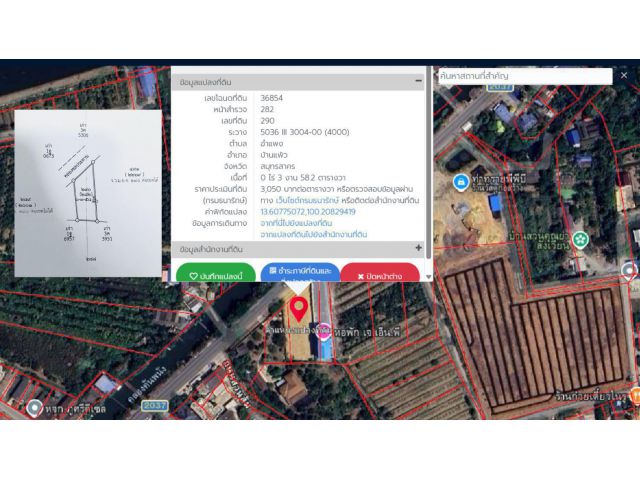Image resolution: width=640 pixels, height=480 pixels.
Task: Focus the ค้นหาสถานที่สำคัญ search field
Action: [525, 76]
